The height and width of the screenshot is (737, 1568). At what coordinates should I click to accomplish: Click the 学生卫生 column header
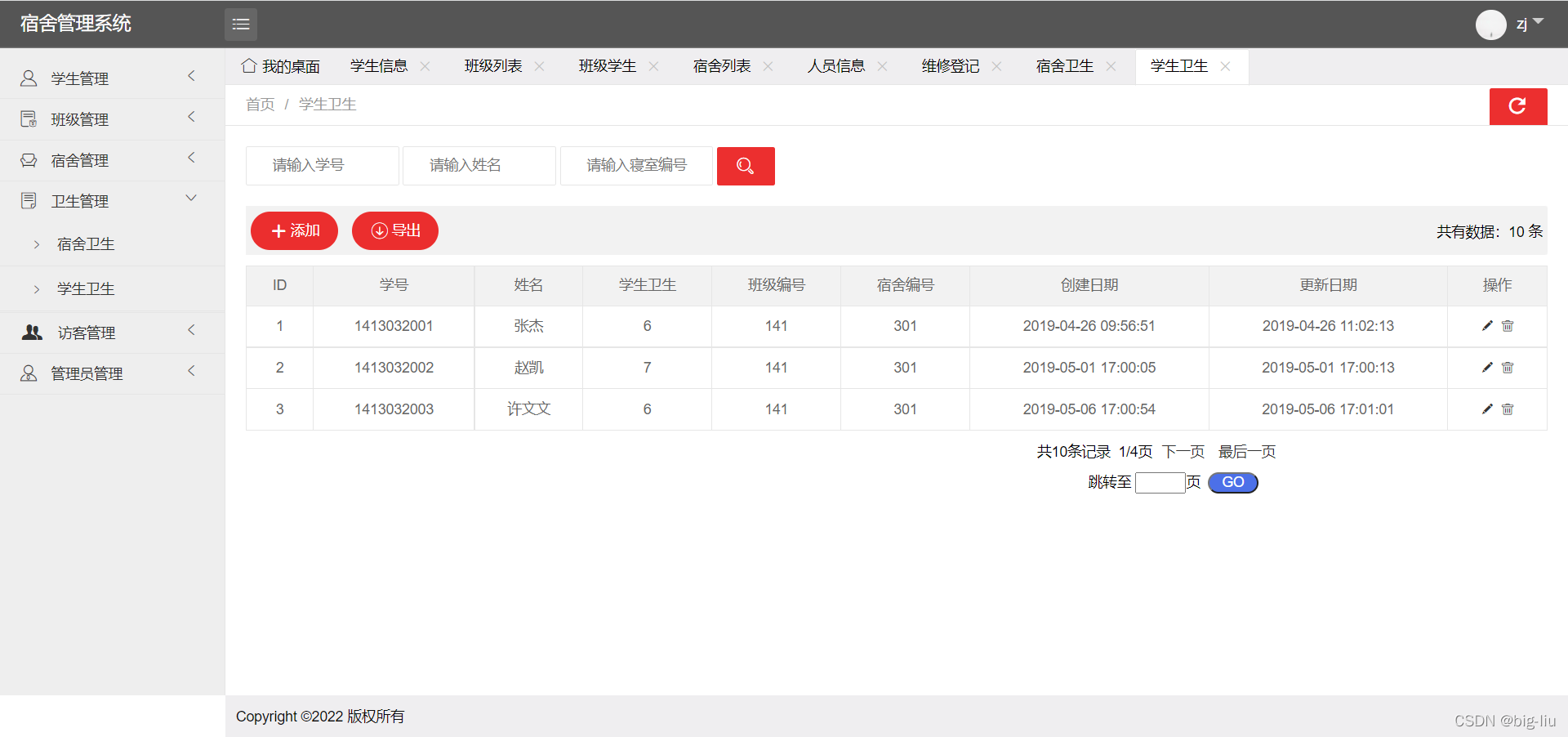tap(648, 285)
